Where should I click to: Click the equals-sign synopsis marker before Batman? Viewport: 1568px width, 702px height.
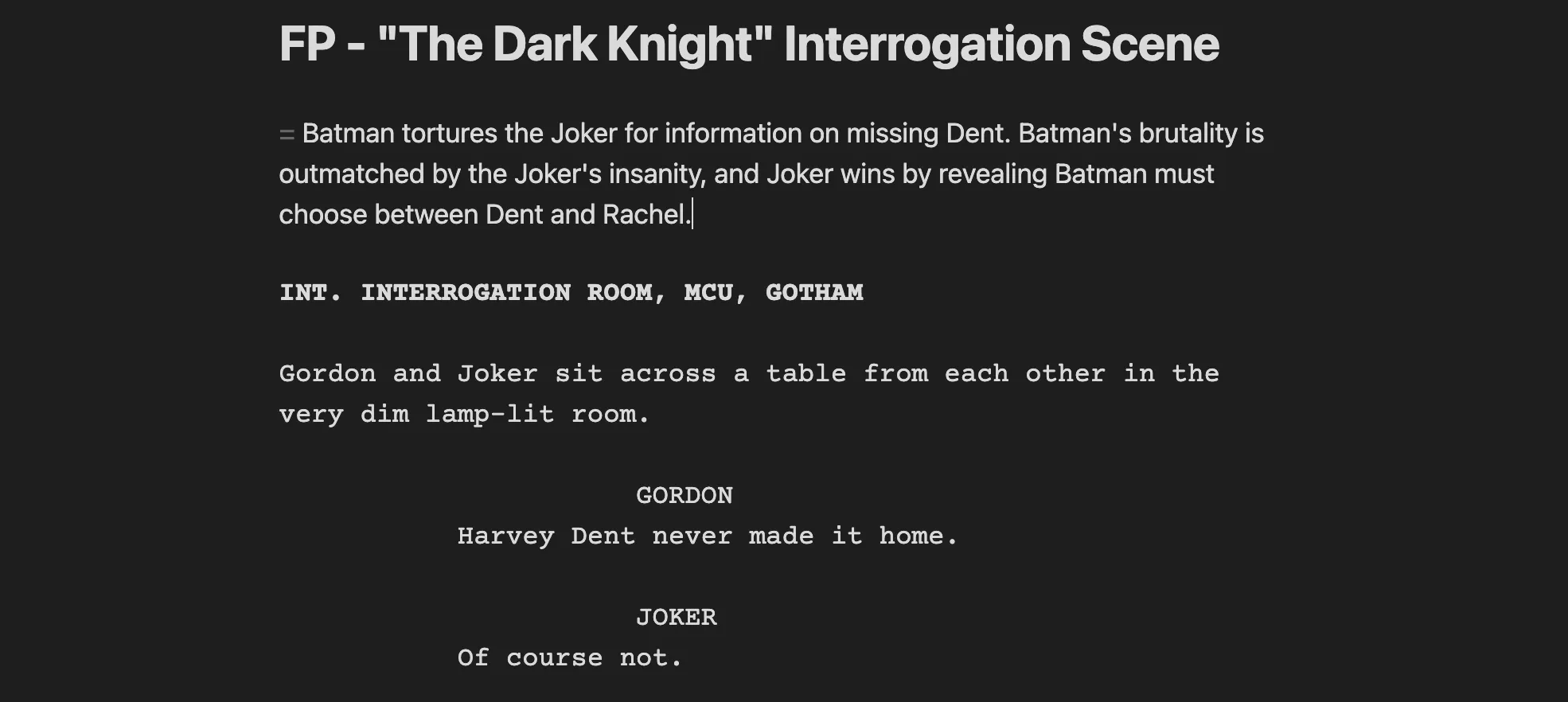pyautogui.click(x=287, y=135)
